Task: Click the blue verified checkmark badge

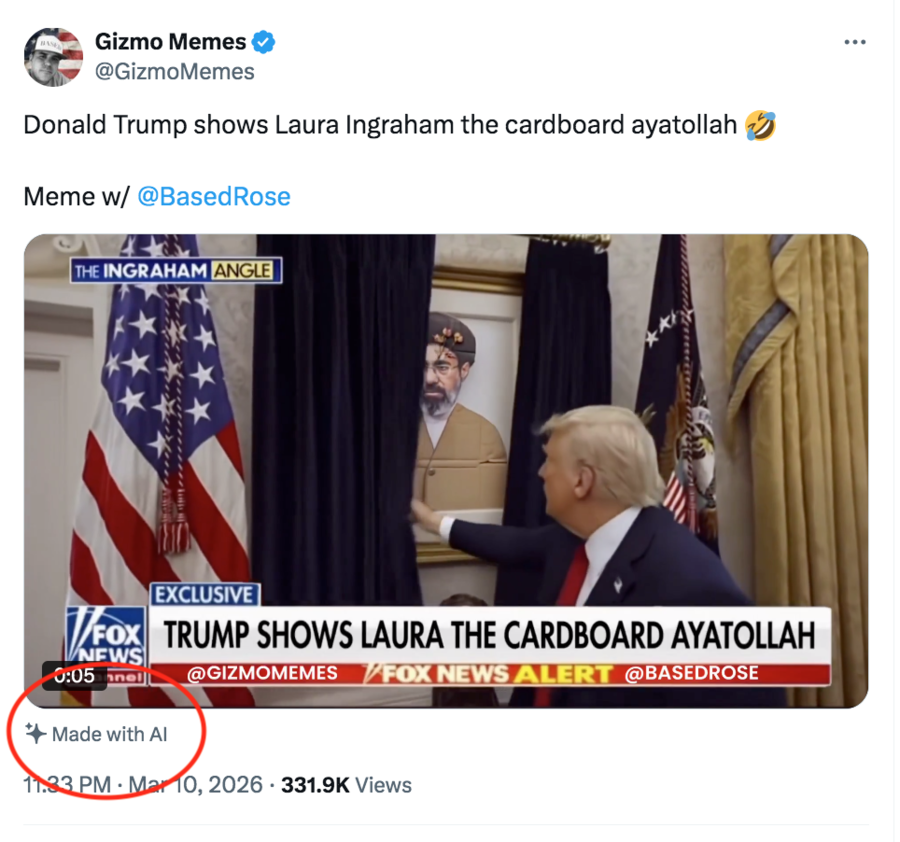Action: 263,42
